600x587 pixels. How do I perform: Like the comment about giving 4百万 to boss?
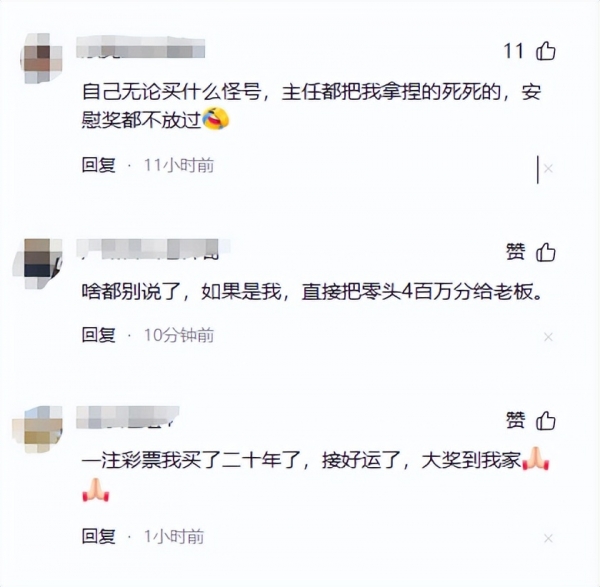546,252
